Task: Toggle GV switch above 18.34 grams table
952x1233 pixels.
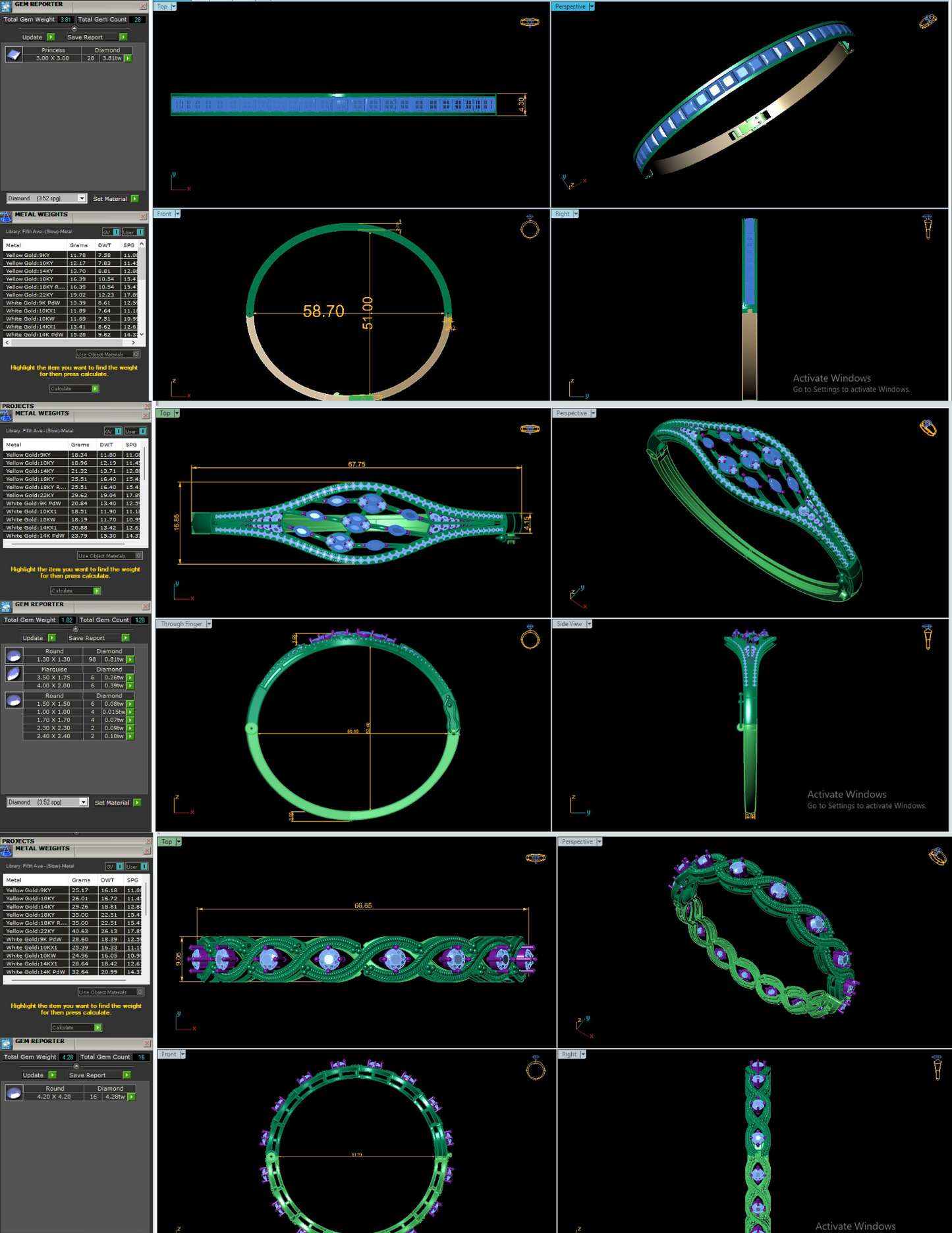Action: coord(113,431)
